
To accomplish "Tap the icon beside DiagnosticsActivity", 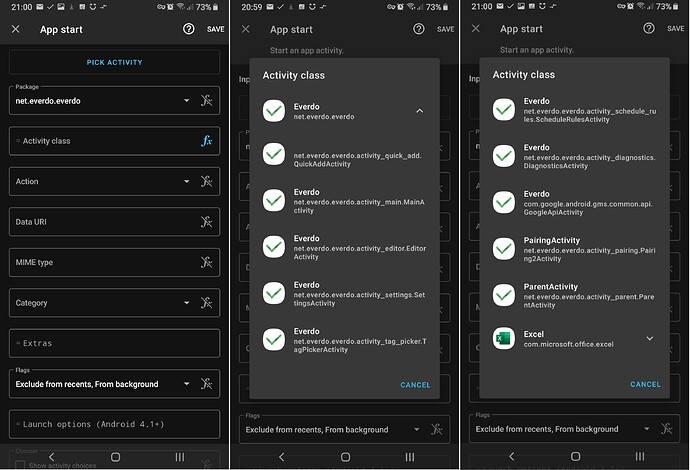I will click(x=504, y=156).
